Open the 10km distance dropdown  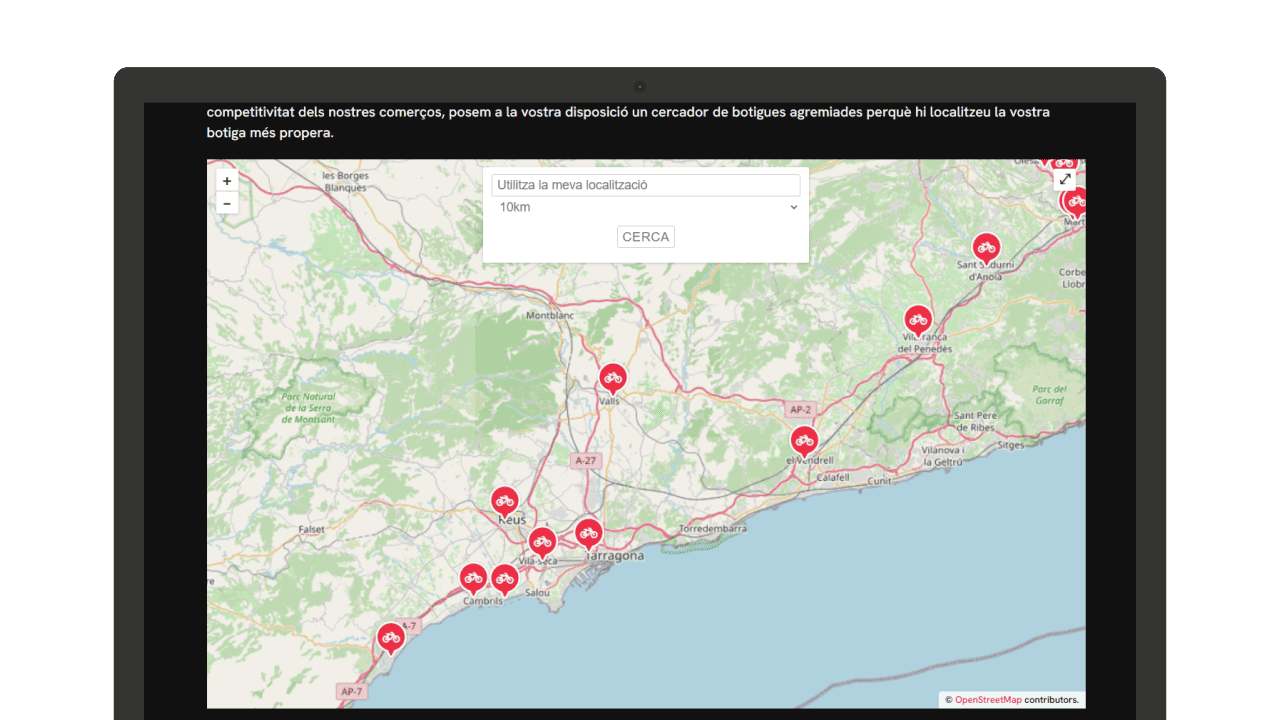(646, 207)
